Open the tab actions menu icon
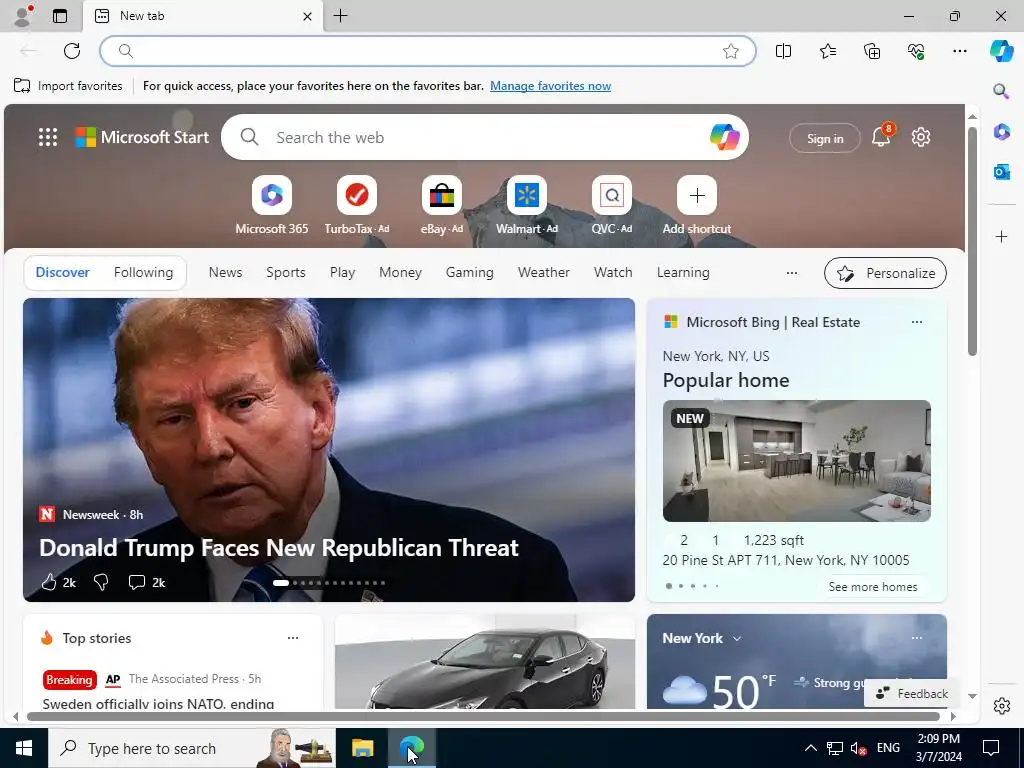This screenshot has height=768, width=1024. coord(60,16)
